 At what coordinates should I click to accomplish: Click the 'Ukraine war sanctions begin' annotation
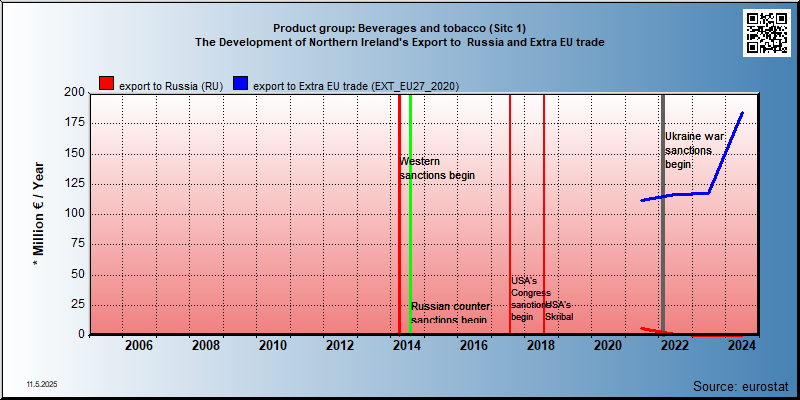(x=695, y=151)
